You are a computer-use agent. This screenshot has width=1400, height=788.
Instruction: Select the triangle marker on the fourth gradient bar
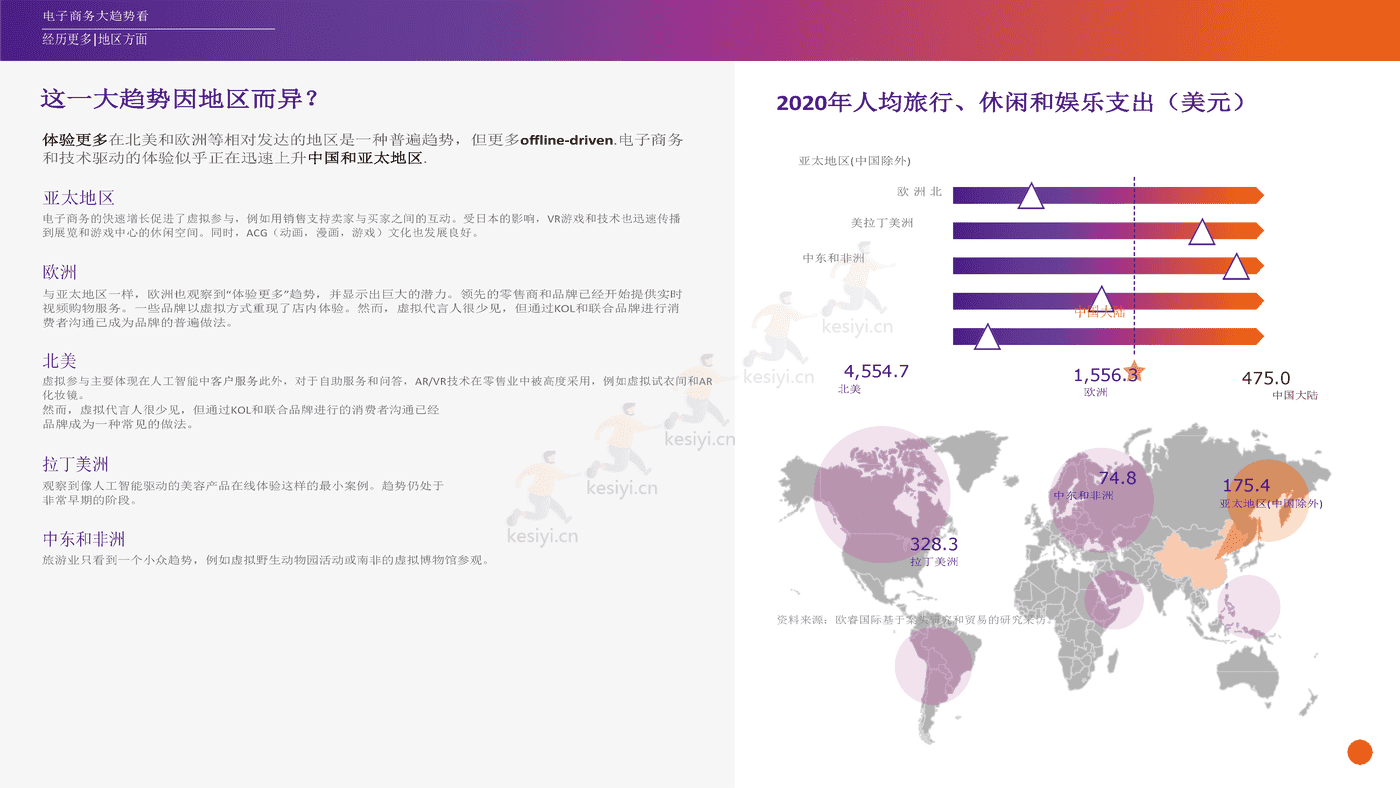pos(1101,300)
